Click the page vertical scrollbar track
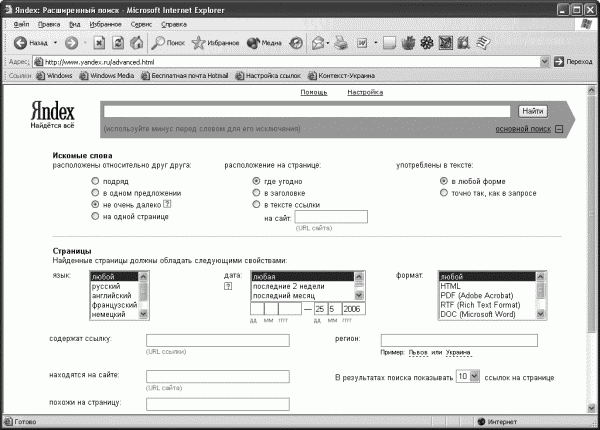Viewport: 600px width, 430px height. (x=592, y=249)
